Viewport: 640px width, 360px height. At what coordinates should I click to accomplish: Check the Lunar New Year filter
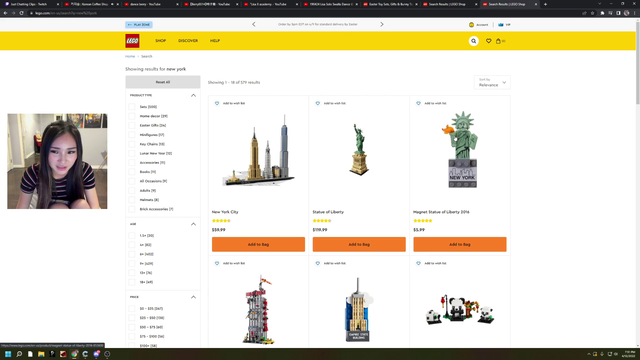pyautogui.click(x=132, y=153)
